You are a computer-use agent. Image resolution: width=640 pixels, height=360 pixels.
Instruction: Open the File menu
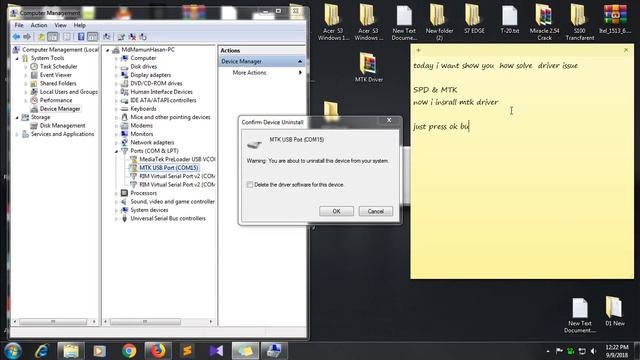point(19,25)
